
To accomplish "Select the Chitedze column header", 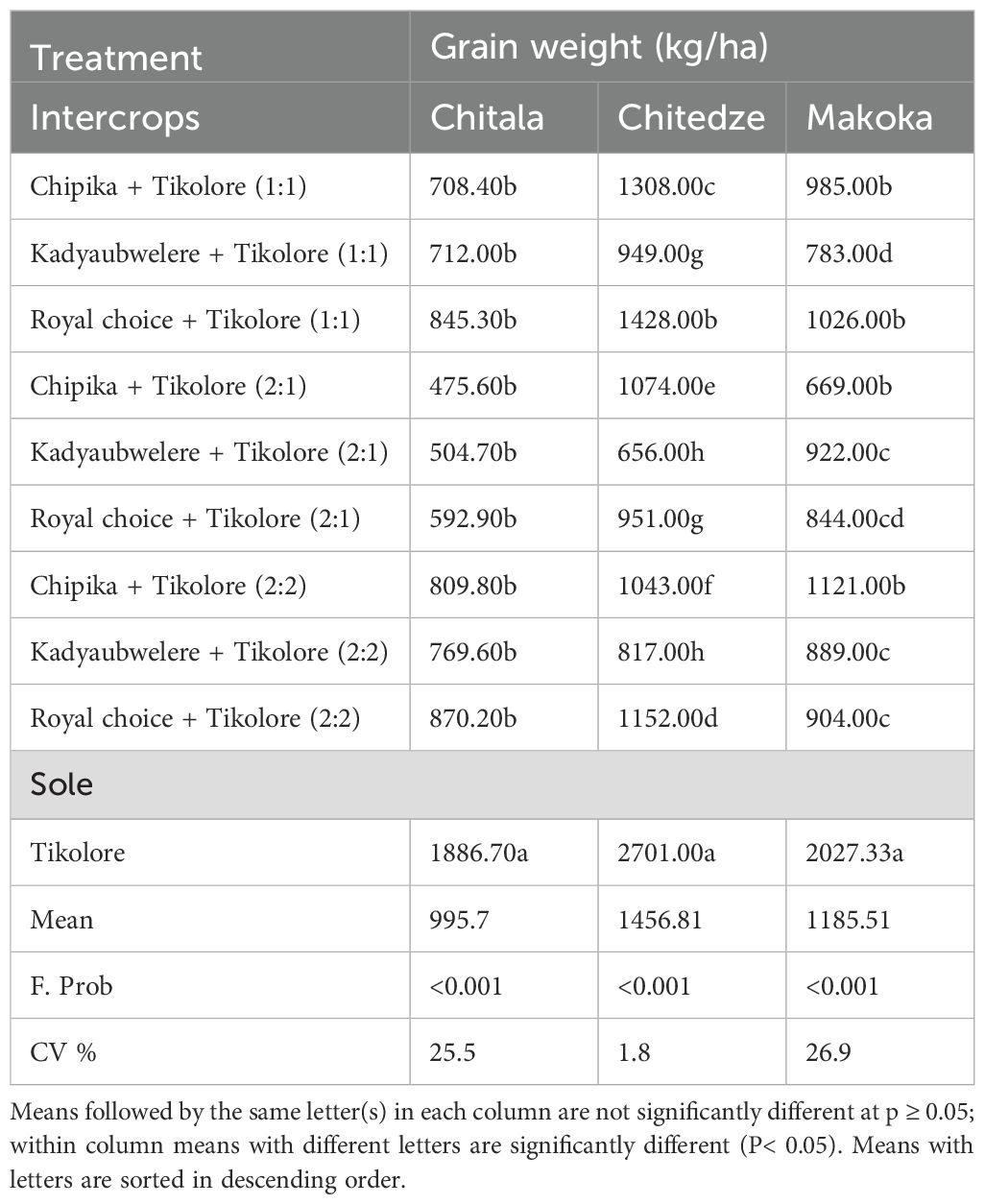I will [691, 117].
